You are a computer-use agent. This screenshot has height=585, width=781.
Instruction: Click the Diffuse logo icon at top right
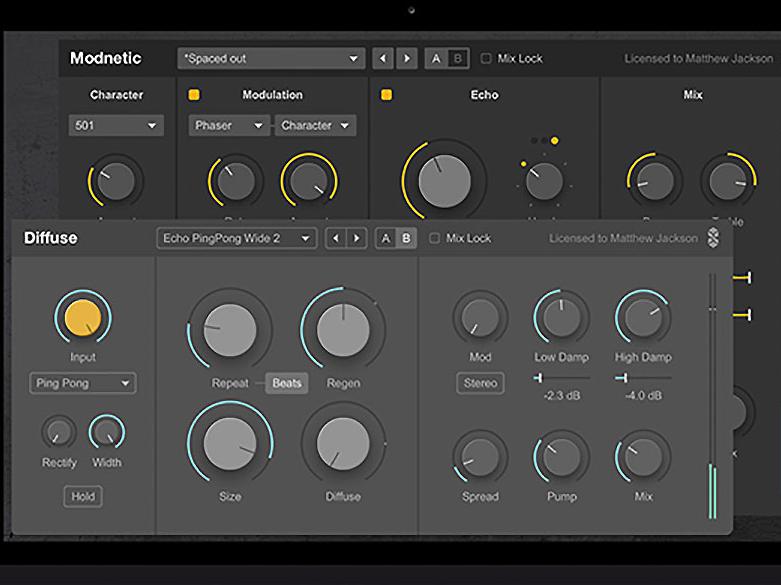click(713, 238)
